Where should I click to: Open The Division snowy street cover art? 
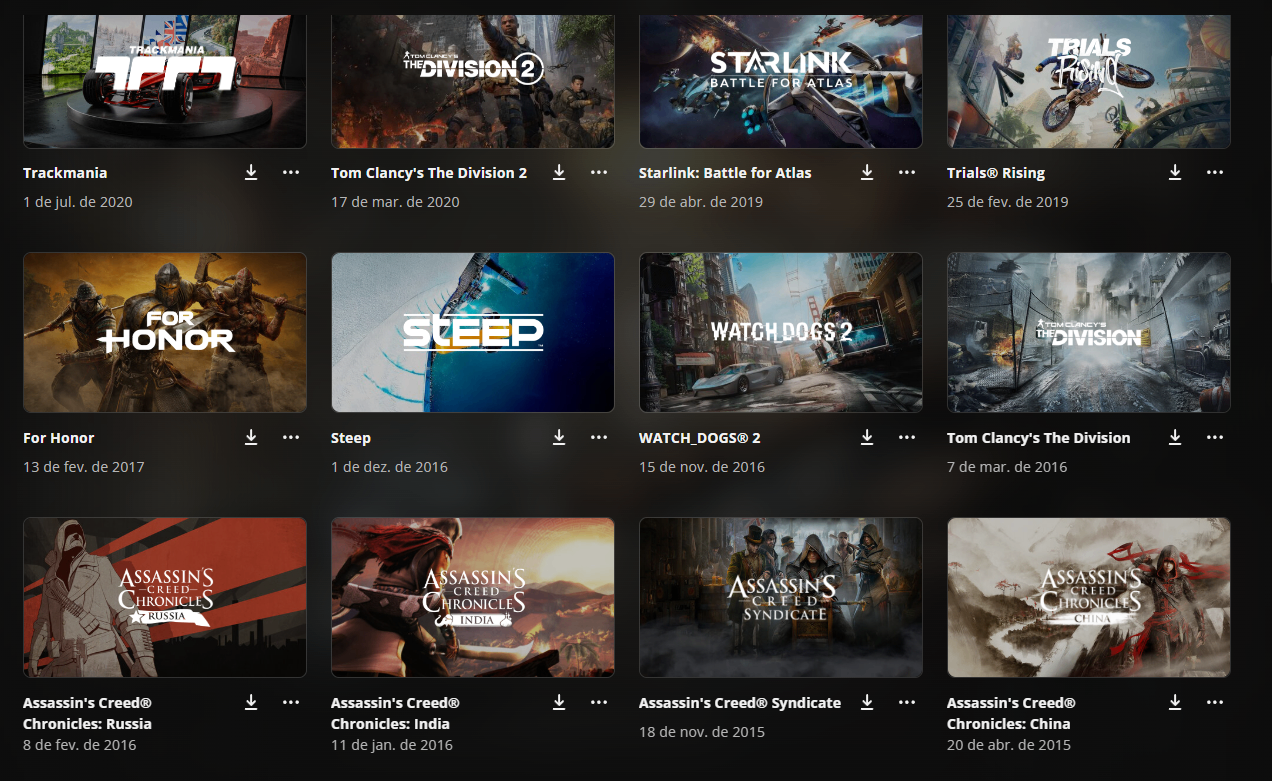1089,332
